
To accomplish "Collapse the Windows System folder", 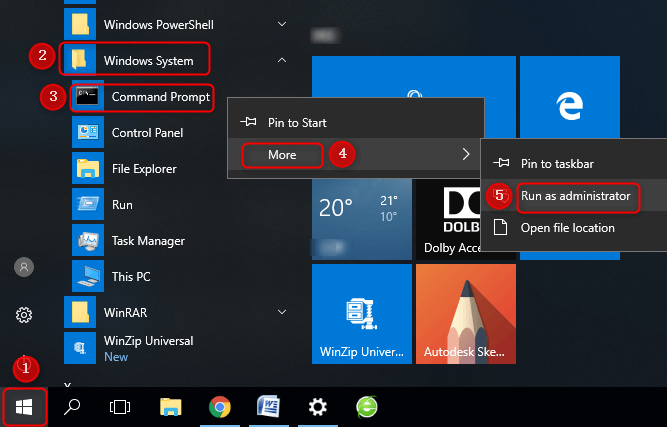I will click(x=282, y=60).
